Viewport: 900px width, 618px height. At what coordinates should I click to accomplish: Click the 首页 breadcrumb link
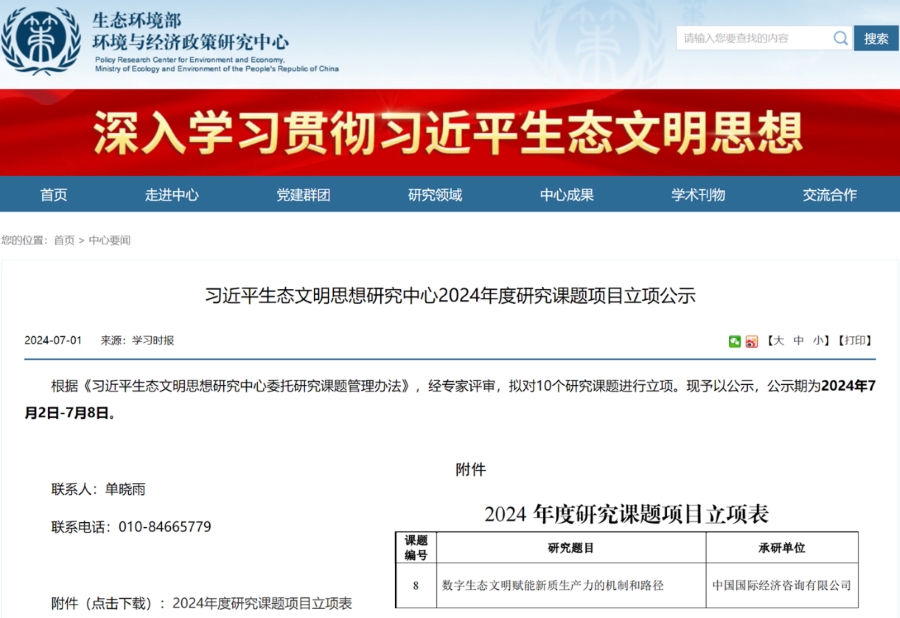coord(64,240)
